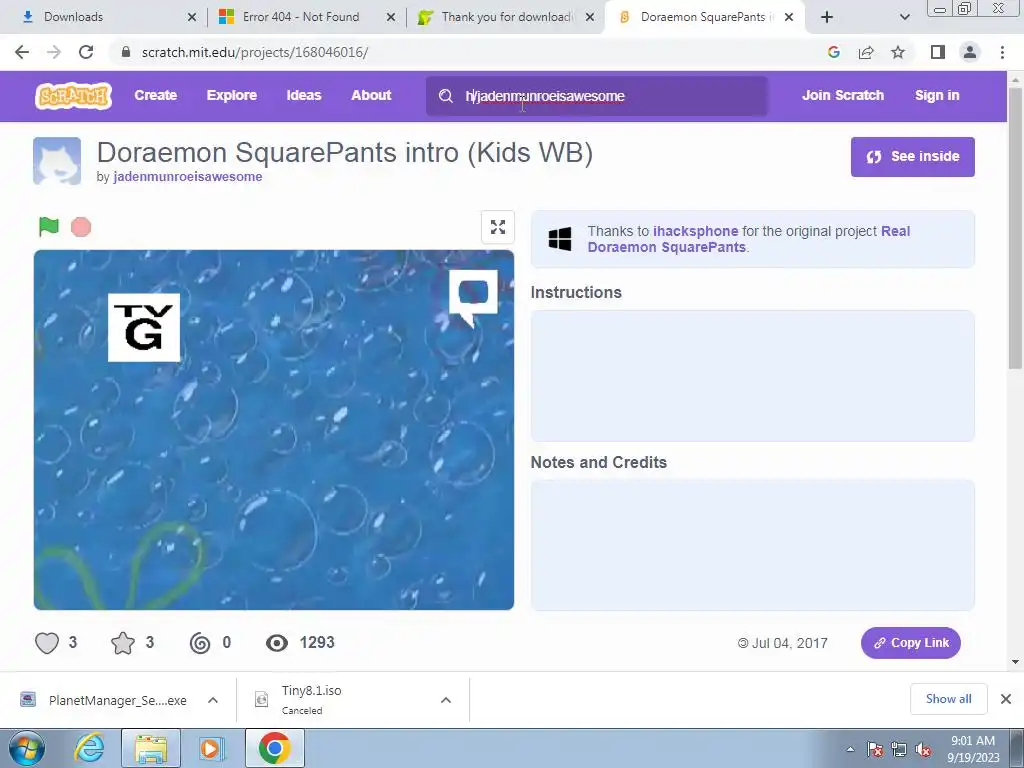Open ihacksphone user link
This screenshot has width=1024, height=768.
[x=696, y=231]
